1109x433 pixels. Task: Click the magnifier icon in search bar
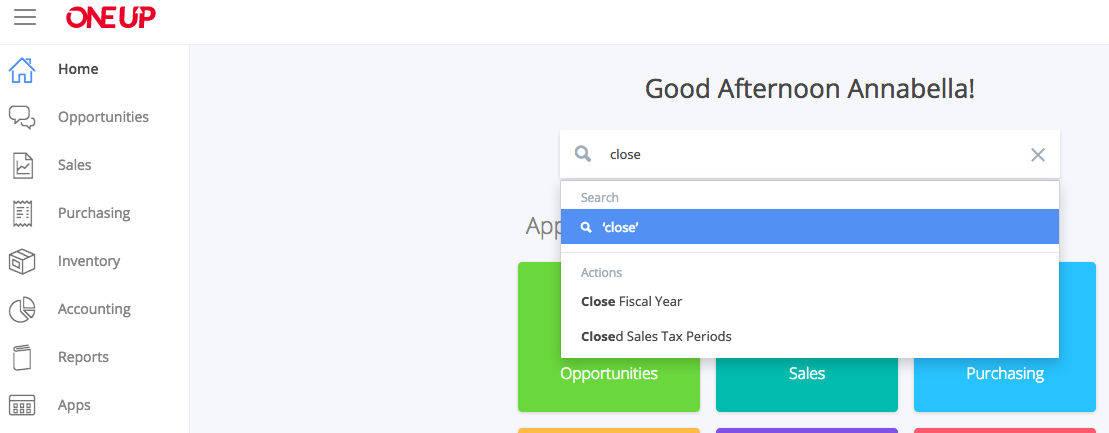pyautogui.click(x=583, y=155)
